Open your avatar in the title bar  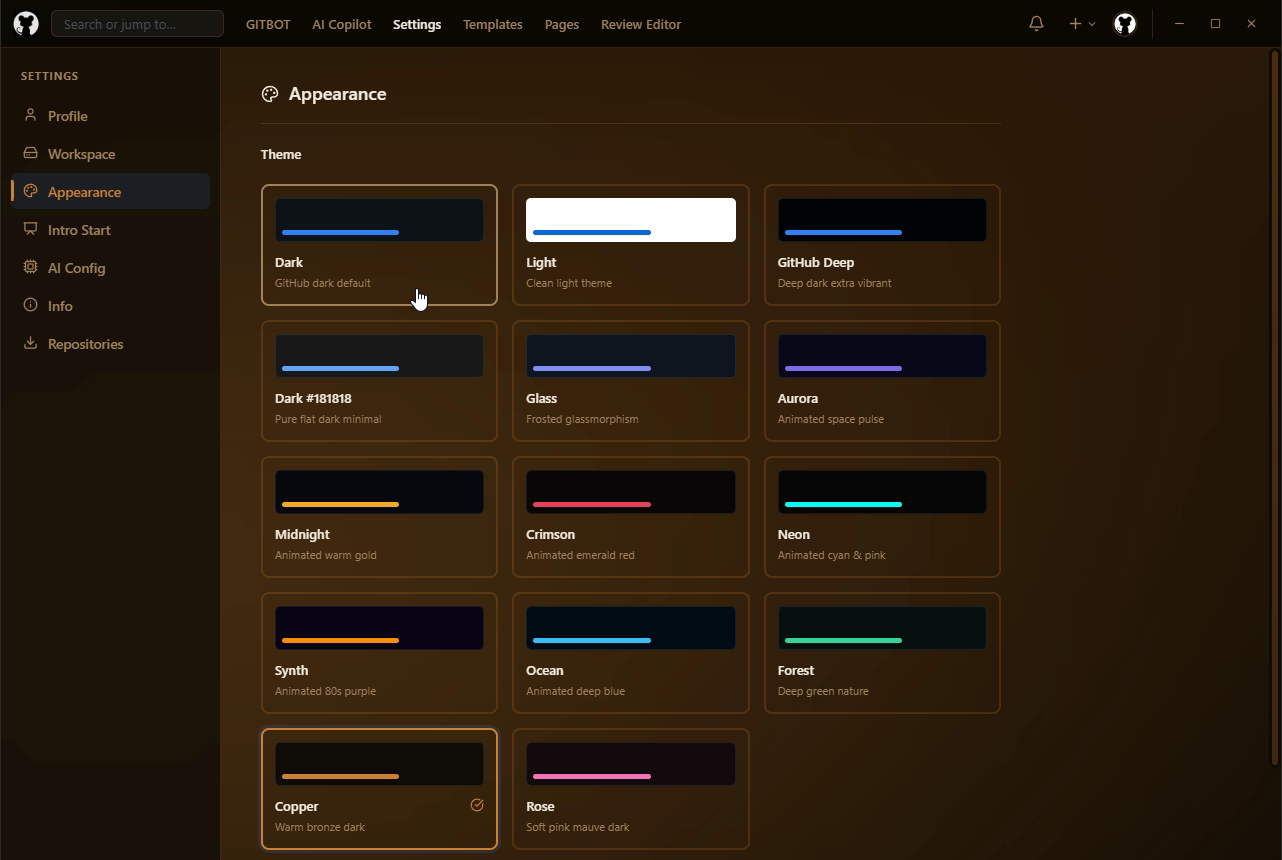1125,23
